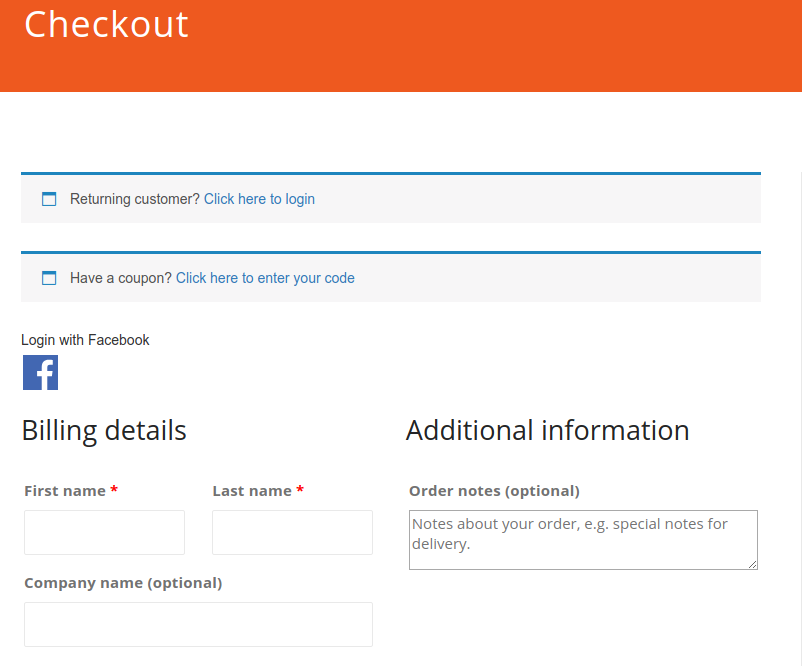802x666 pixels.
Task: Click the Checkout page header
Action: [106, 25]
